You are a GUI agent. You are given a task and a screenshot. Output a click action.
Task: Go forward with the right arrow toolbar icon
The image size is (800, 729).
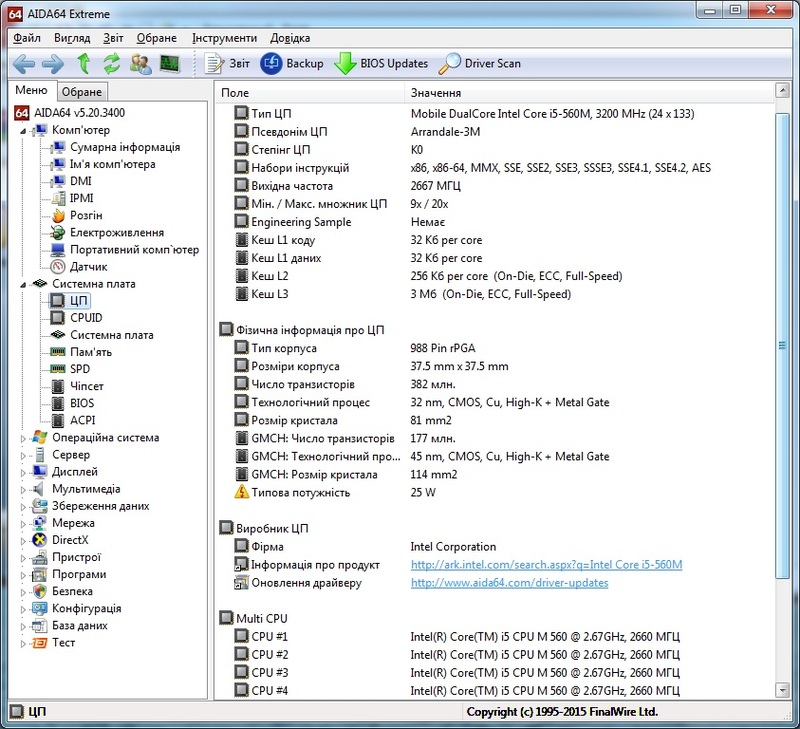(53, 64)
